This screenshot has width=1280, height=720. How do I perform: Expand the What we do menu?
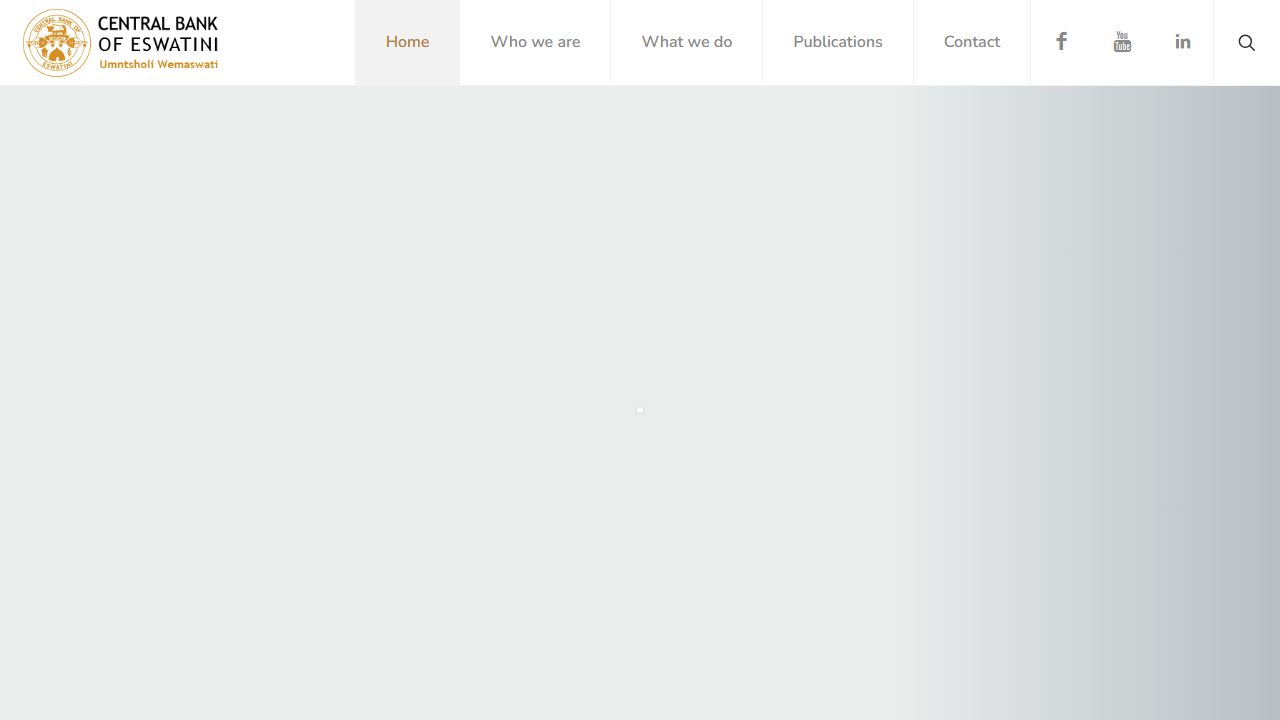click(687, 42)
